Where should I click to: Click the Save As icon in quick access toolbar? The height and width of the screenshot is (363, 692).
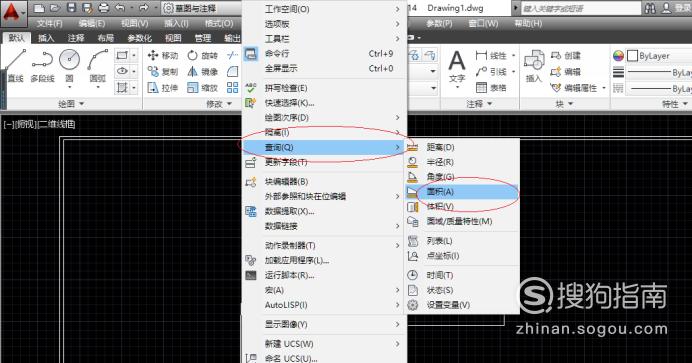pos(87,8)
